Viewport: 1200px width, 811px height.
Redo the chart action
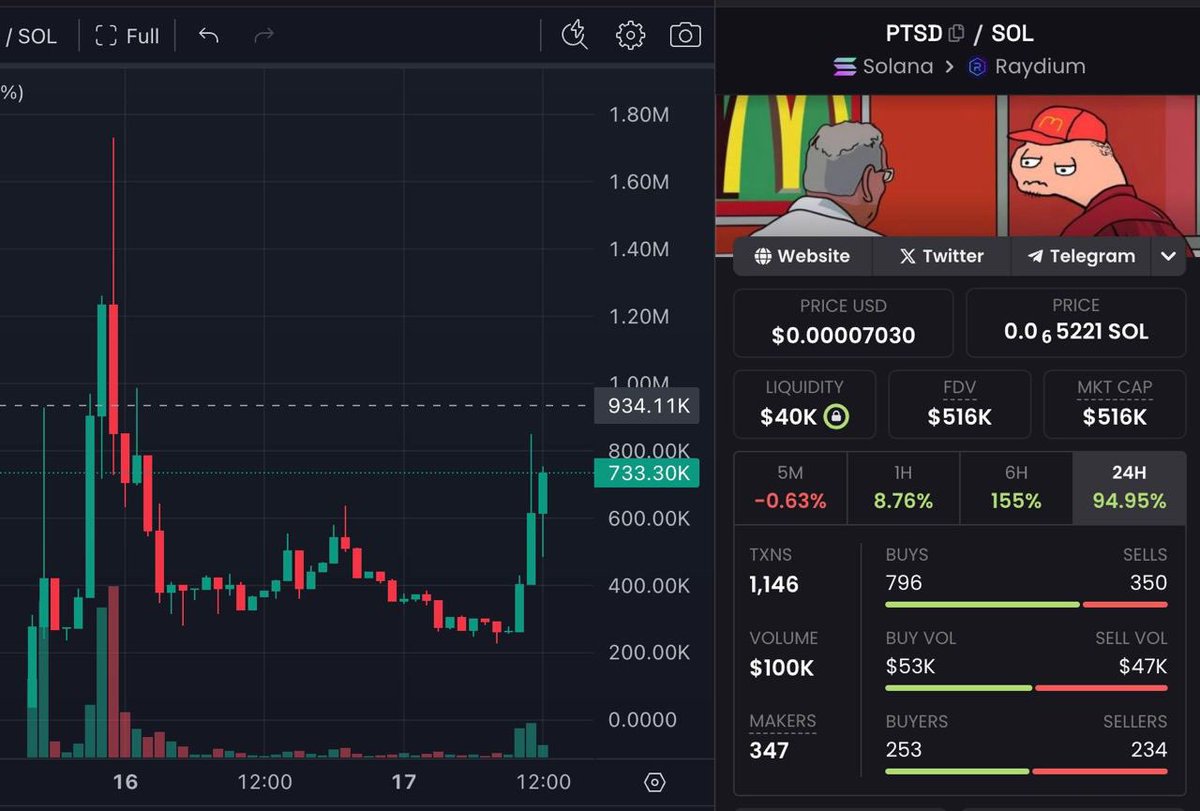(264, 36)
